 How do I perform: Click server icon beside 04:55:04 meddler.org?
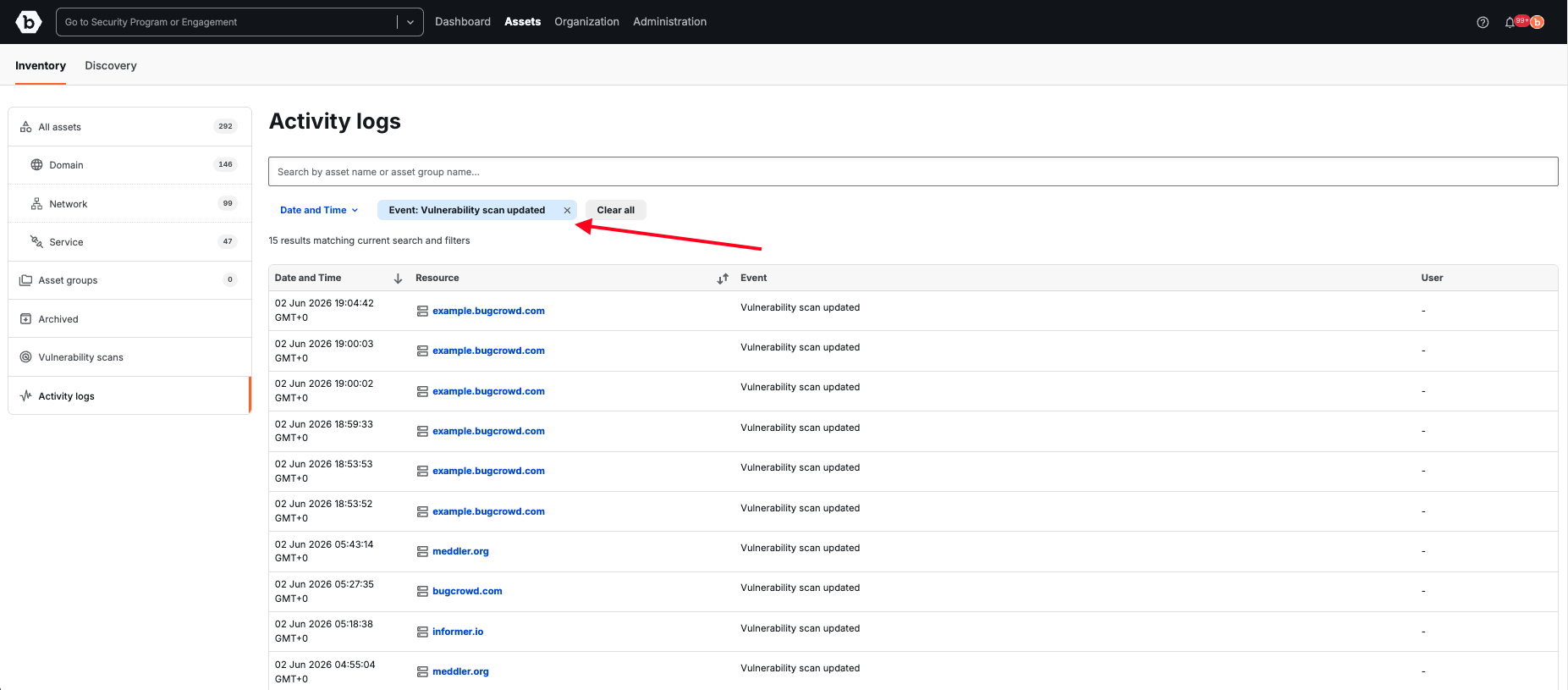pos(422,672)
